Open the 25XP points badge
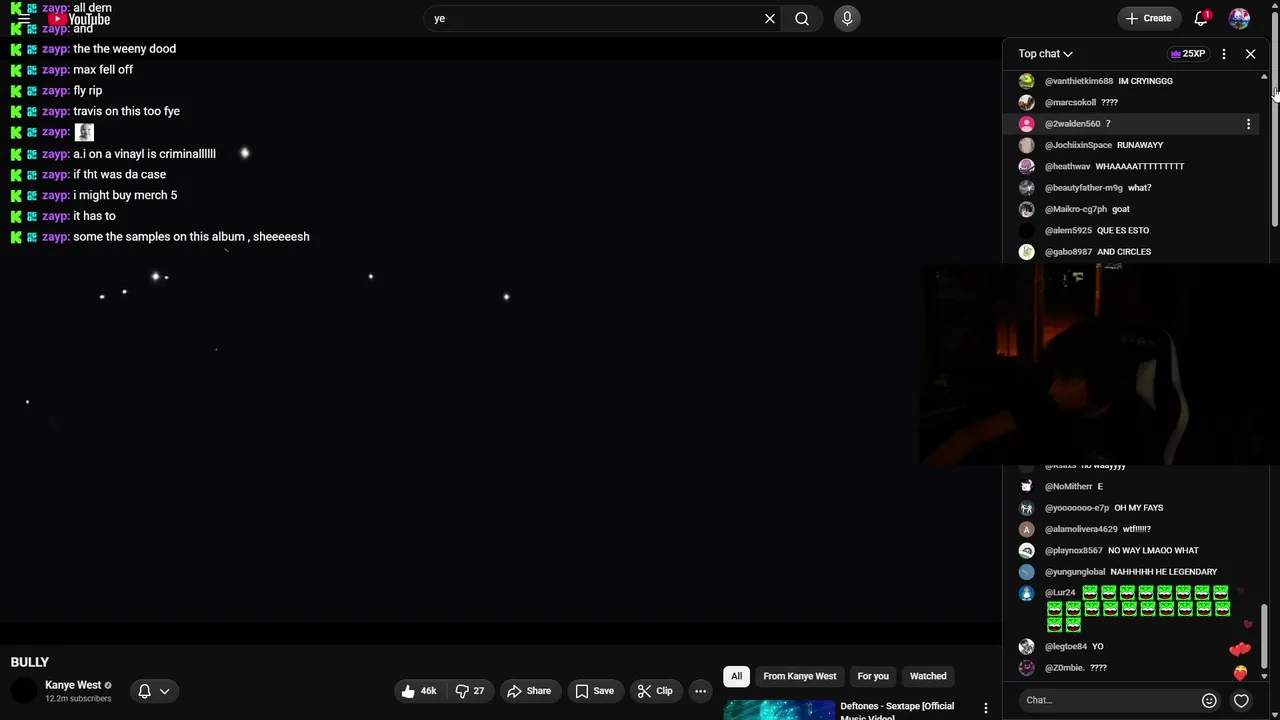 pyautogui.click(x=1188, y=54)
